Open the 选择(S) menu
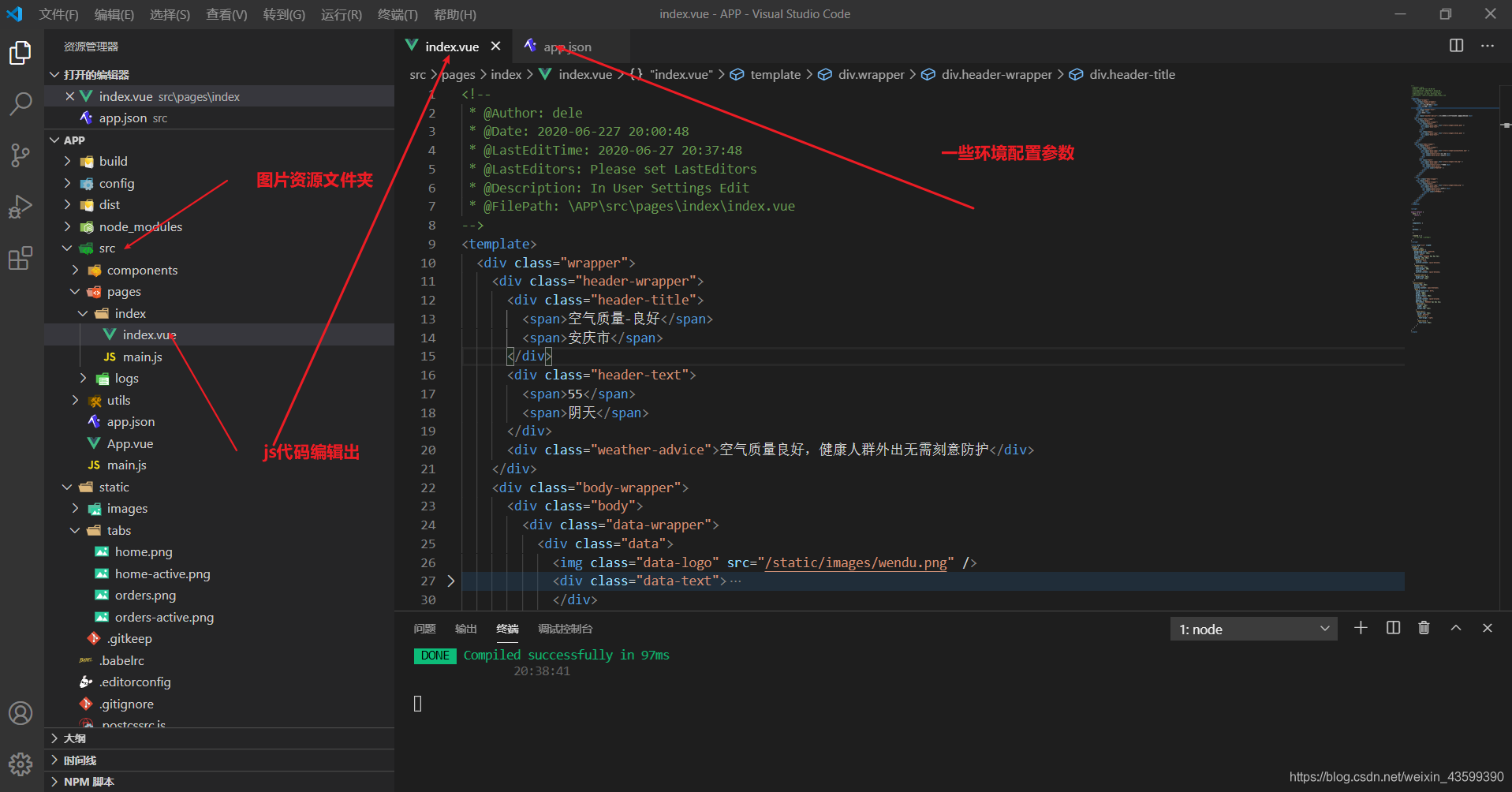The width and height of the screenshot is (1512, 792). [170, 14]
